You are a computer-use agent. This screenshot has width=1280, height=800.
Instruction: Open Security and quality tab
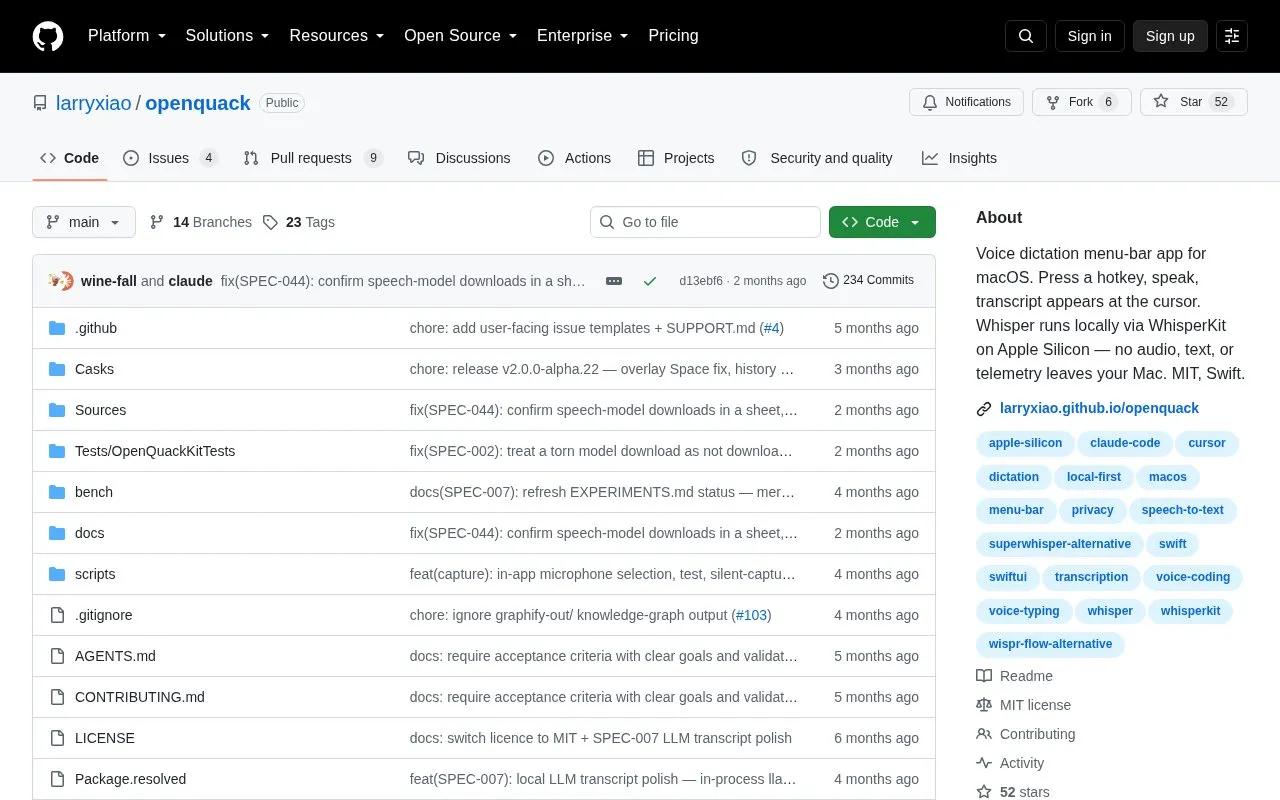817,158
